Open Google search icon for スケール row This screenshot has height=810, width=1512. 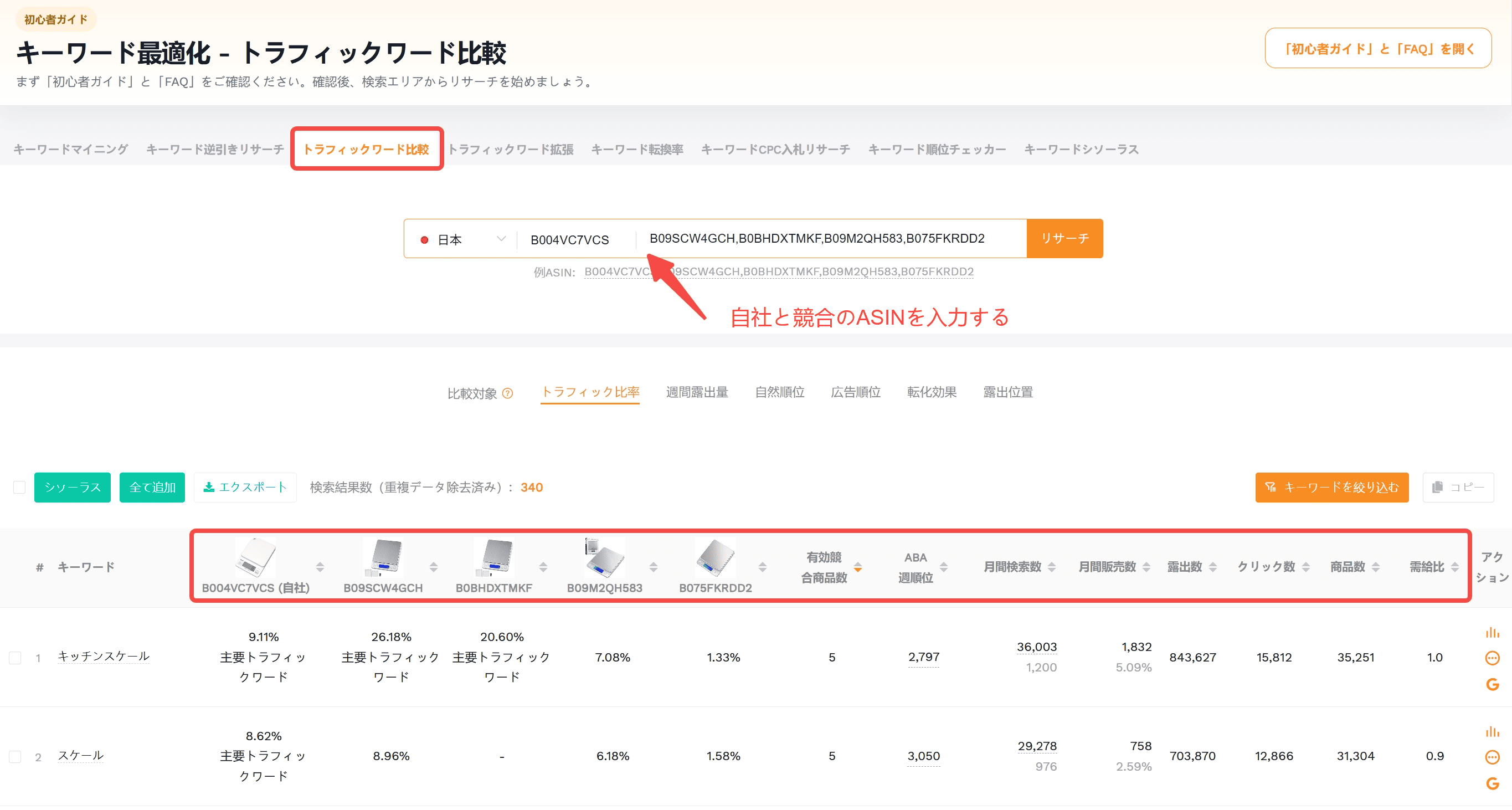pos(1492,783)
